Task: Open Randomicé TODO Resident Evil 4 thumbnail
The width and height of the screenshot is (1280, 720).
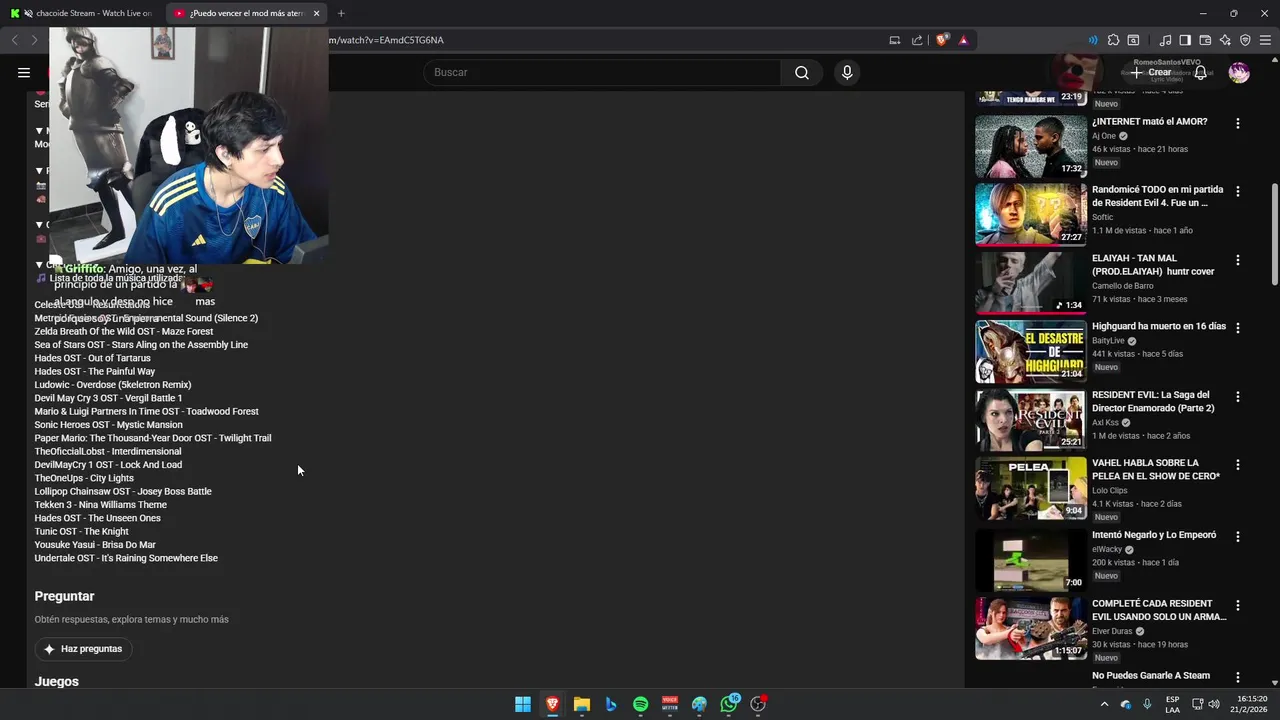Action: point(1031,214)
